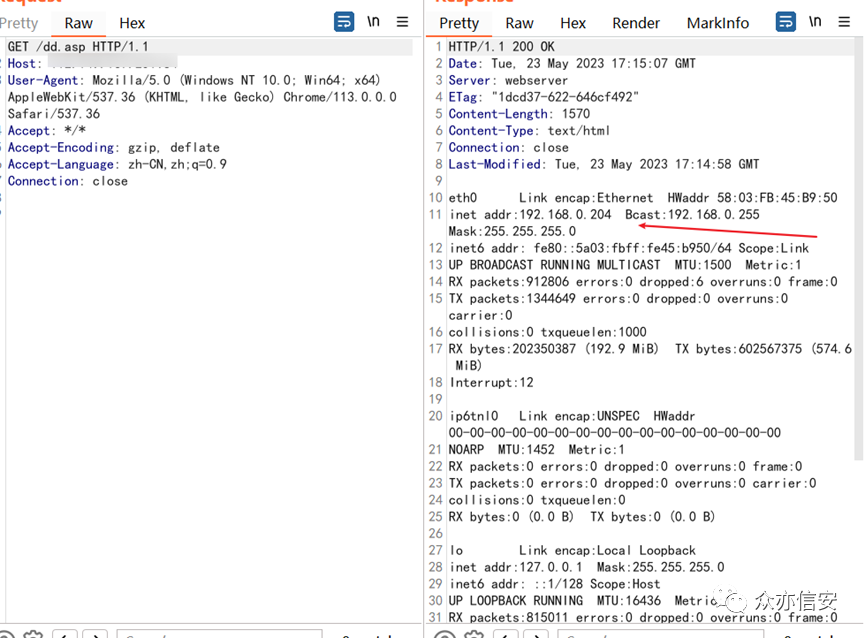Click previous match arrow under Request panel
Viewport: 865px width, 638px height.
click(x=64, y=634)
